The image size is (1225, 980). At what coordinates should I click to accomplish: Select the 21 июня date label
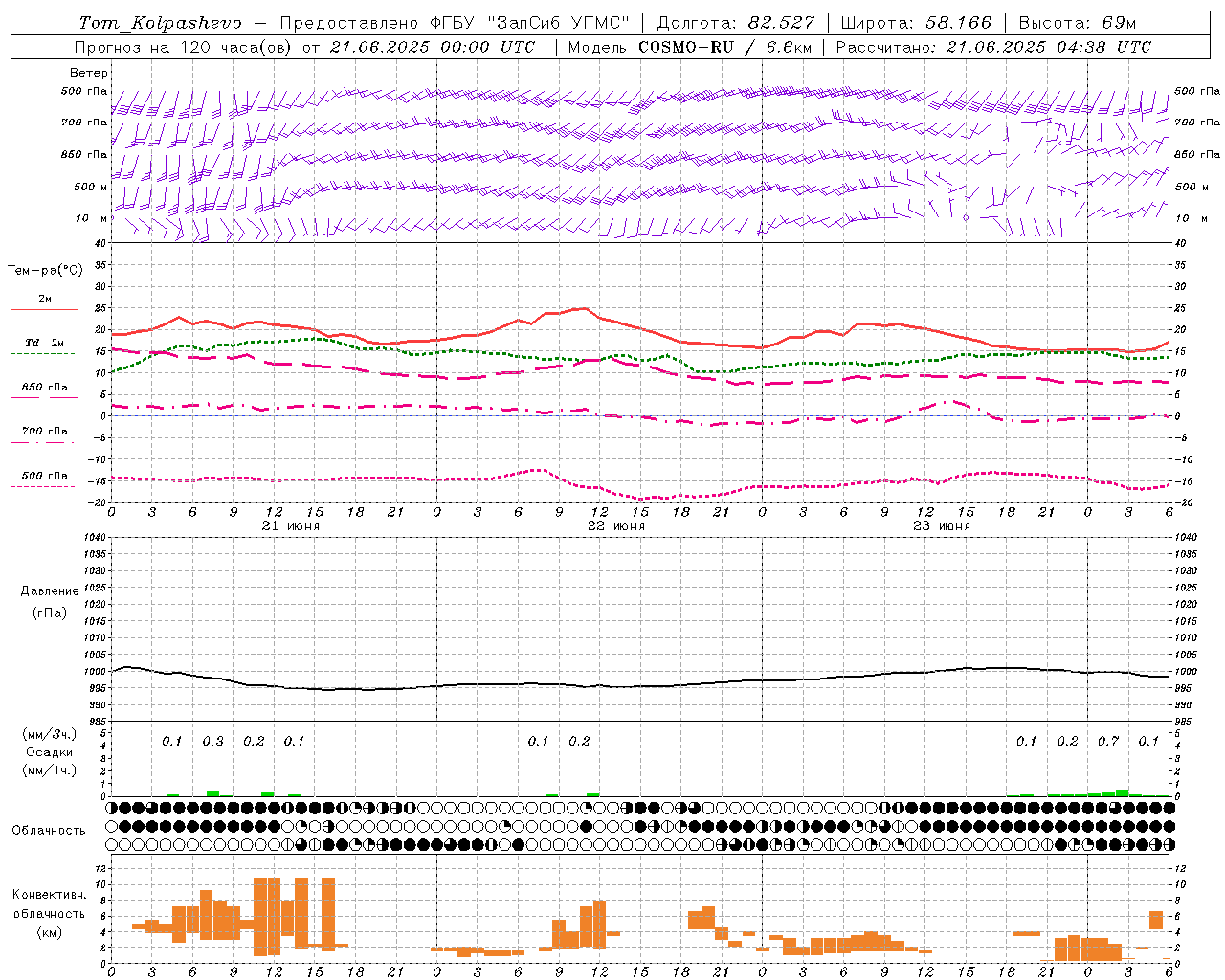[x=291, y=526]
